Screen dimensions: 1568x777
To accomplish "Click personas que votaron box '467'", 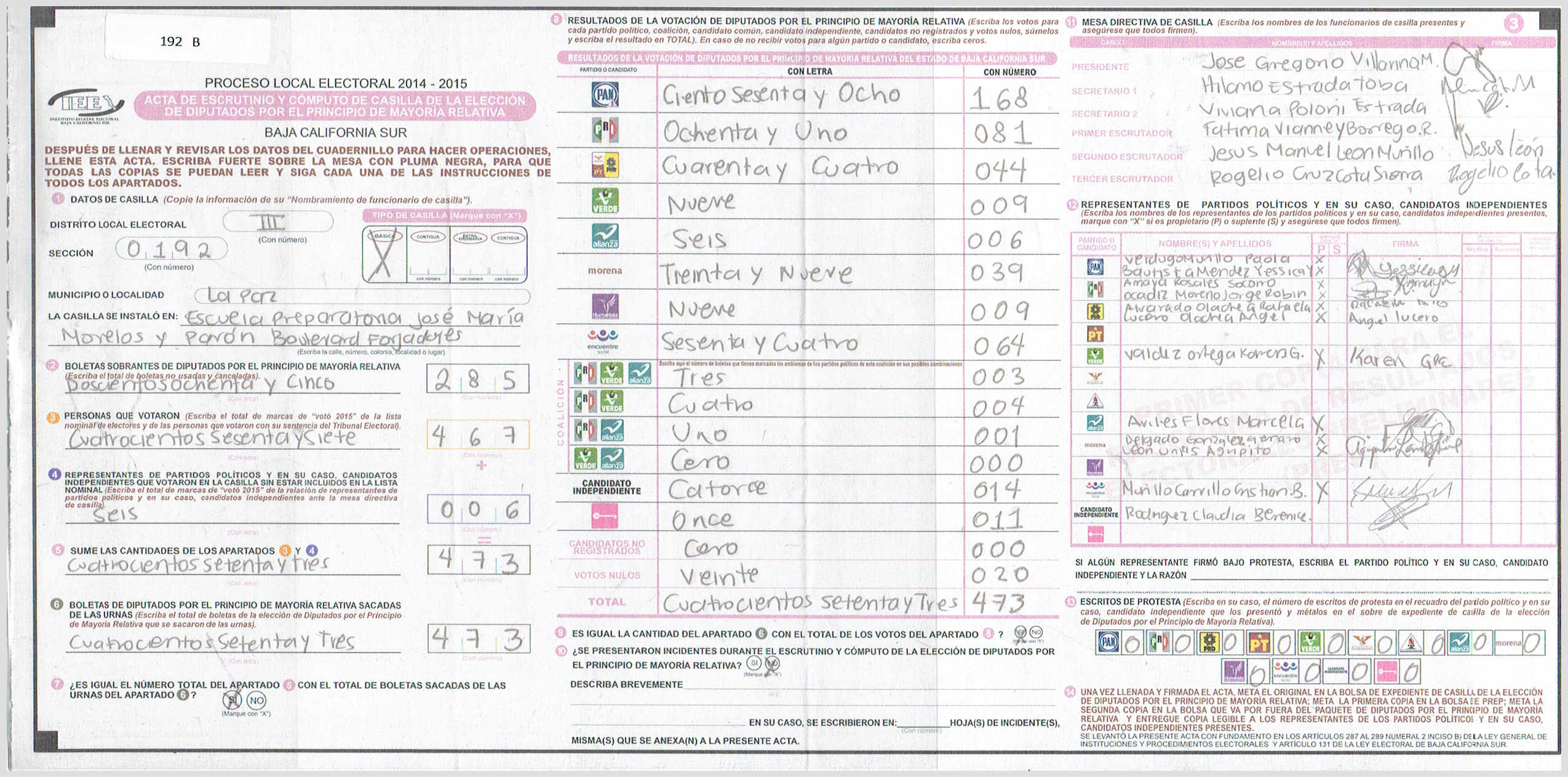I will 477,436.
